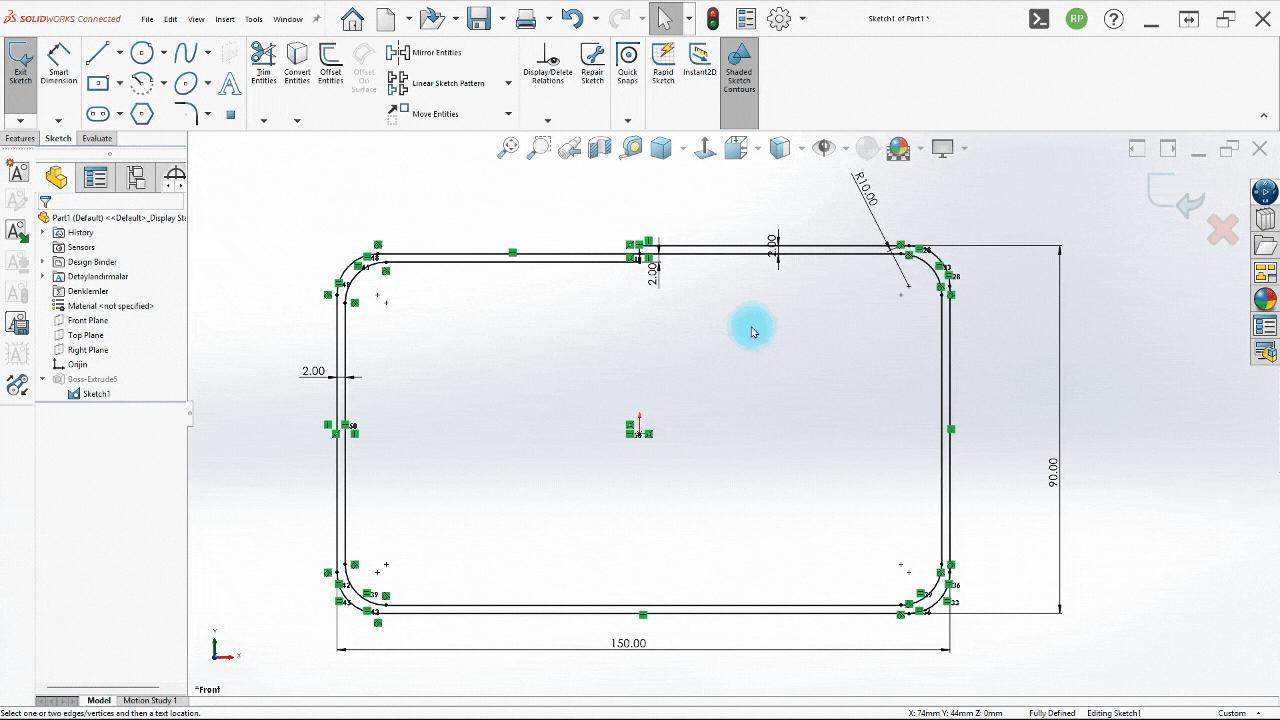Open the Apply Scene color sphere picker
1280x720 pixels.
[x=897, y=148]
